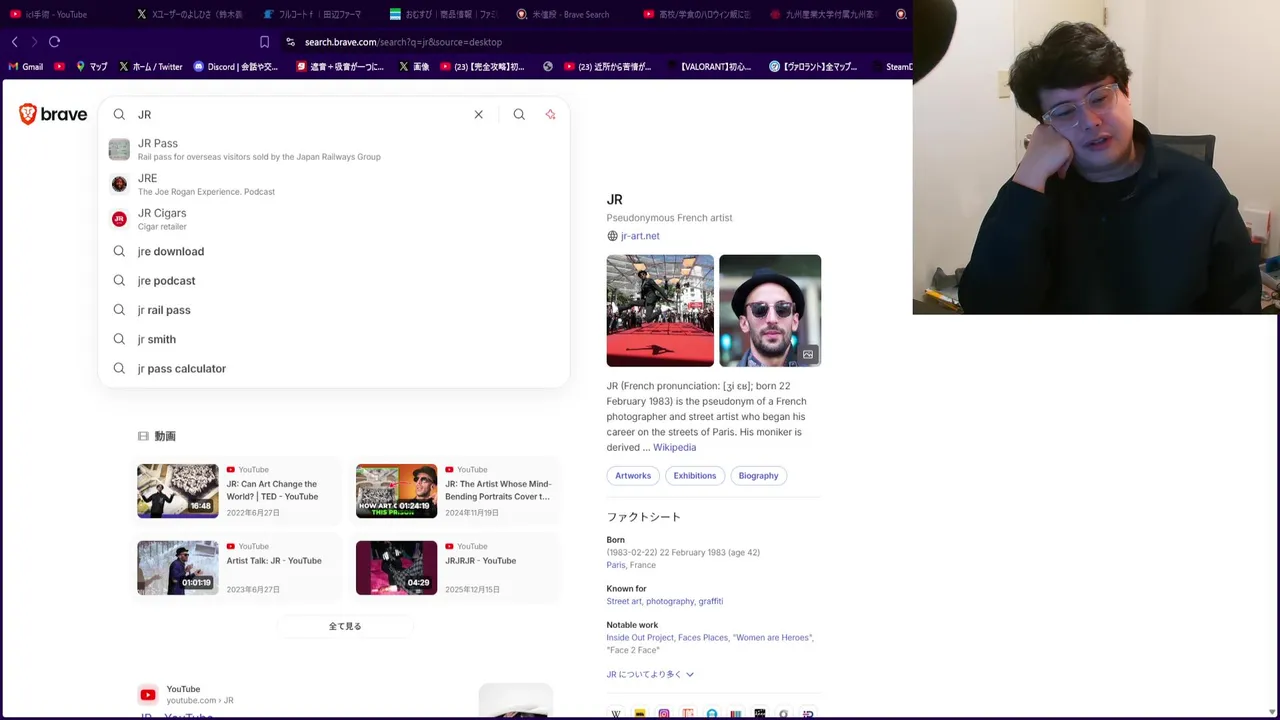Open the Discord bookmark
The width and height of the screenshot is (1280, 720).
236,67
